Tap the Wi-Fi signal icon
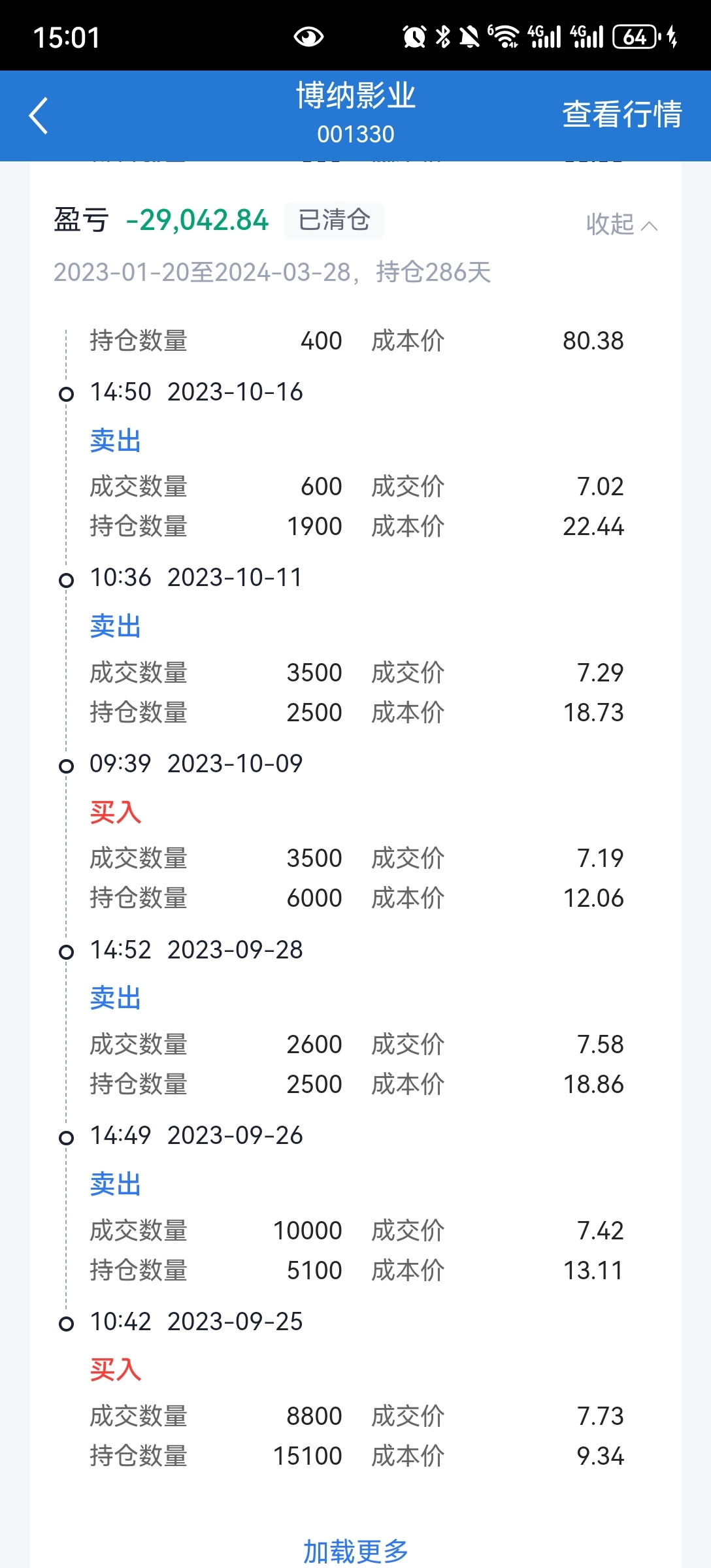 pos(504,37)
